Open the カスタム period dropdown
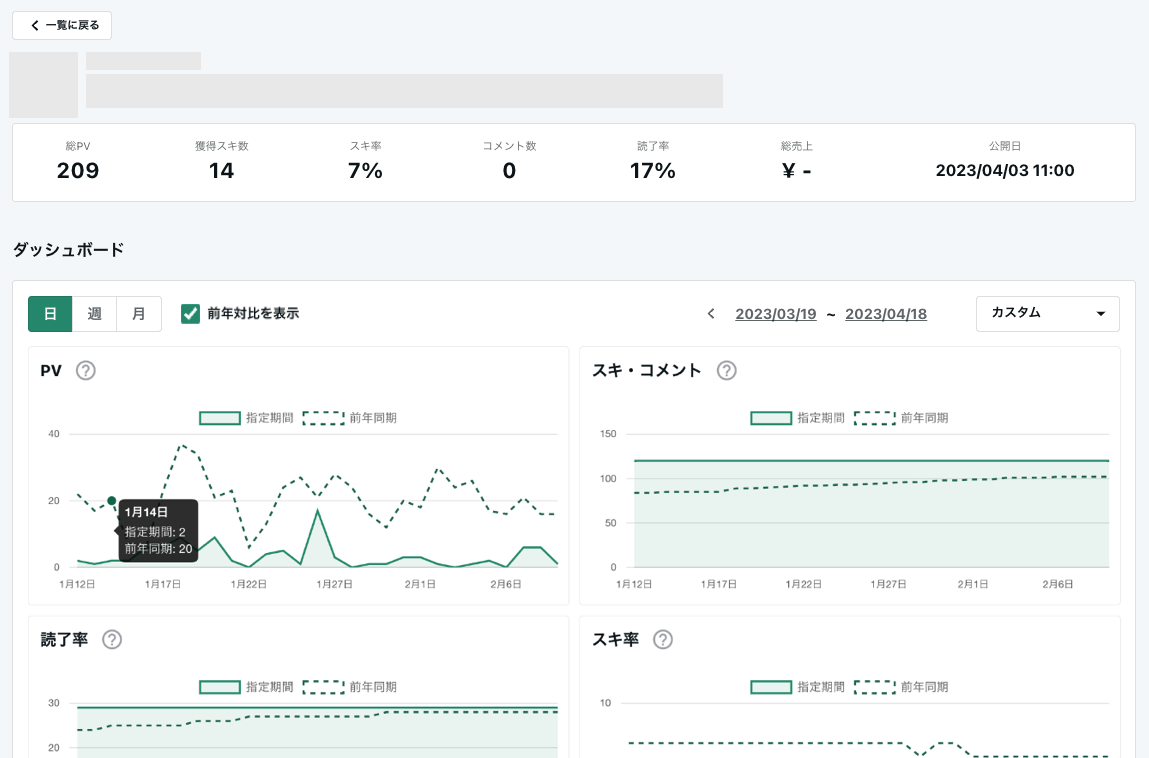Image resolution: width=1149 pixels, height=758 pixels. tap(1047, 314)
